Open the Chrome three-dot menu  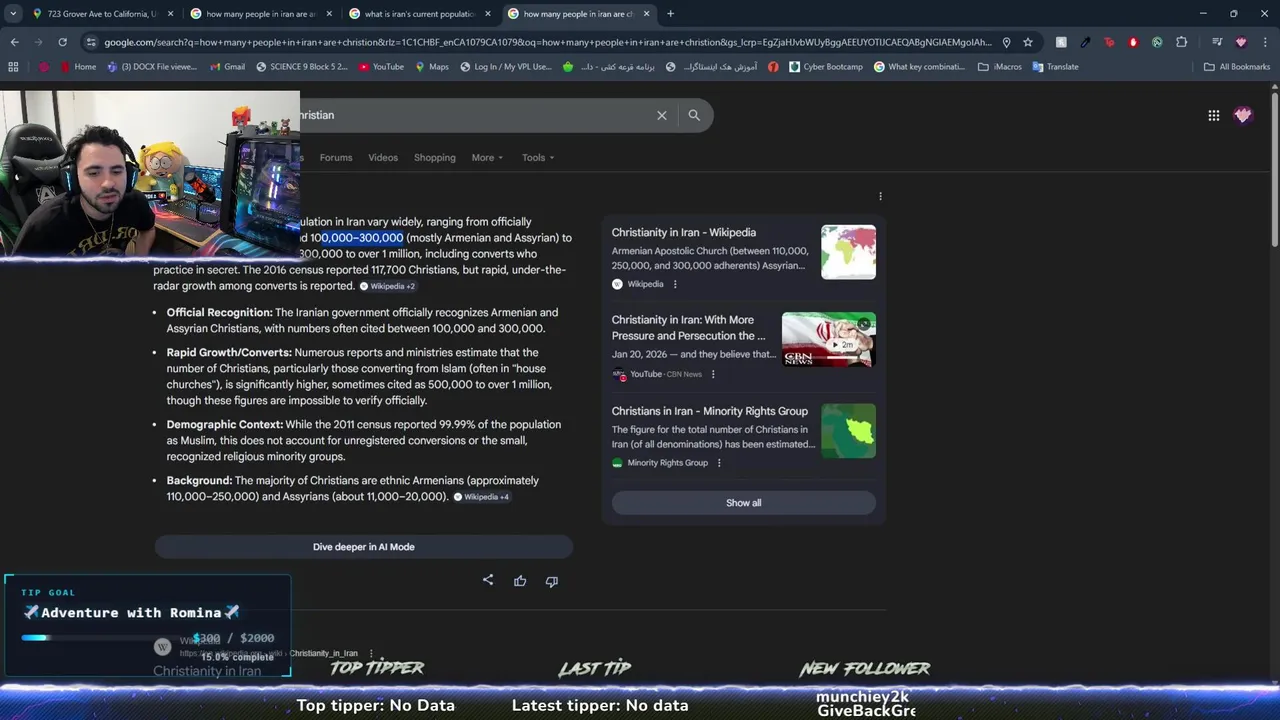[1265, 42]
